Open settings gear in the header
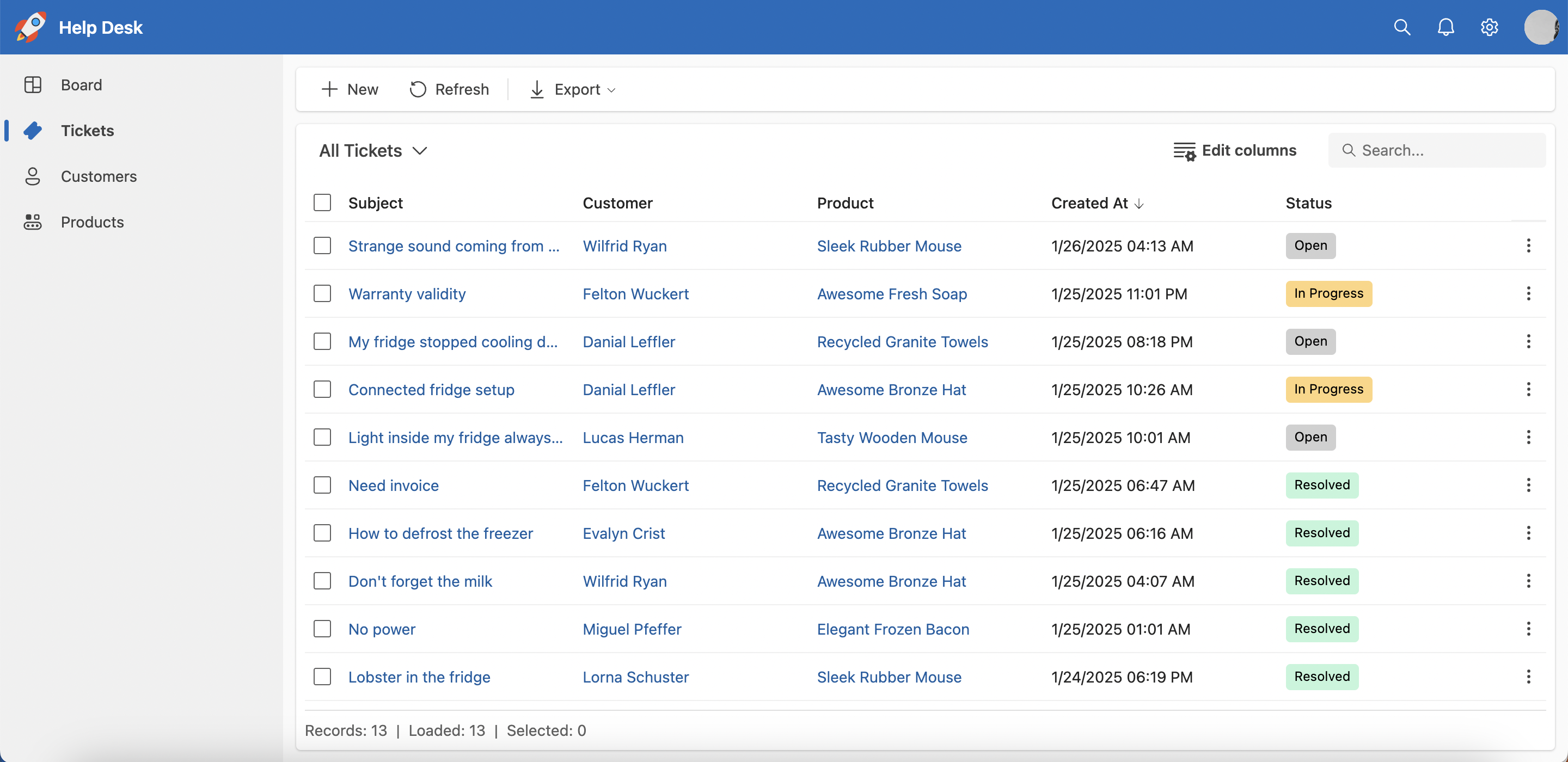Viewport: 1568px width, 762px height. pos(1489,27)
